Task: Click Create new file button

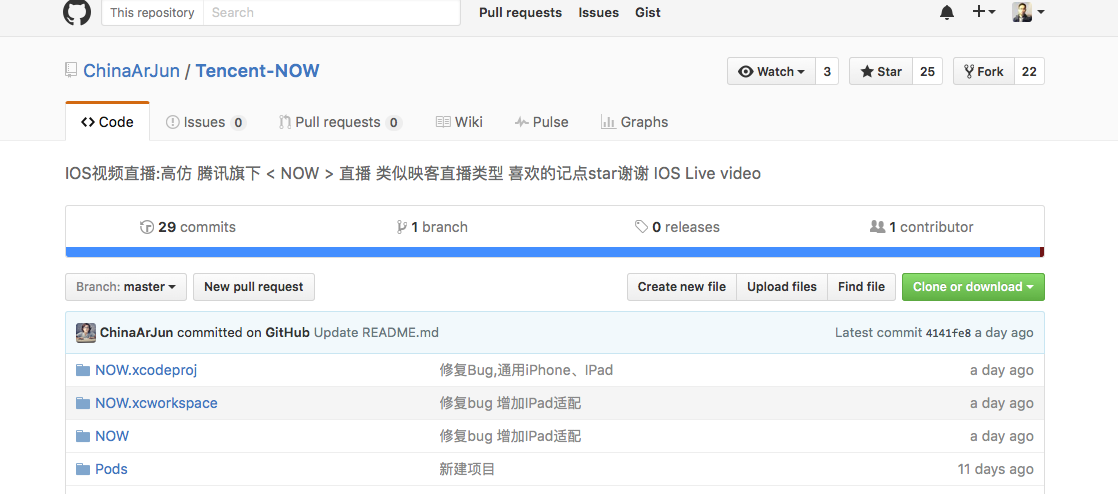Action: (x=682, y=287)
